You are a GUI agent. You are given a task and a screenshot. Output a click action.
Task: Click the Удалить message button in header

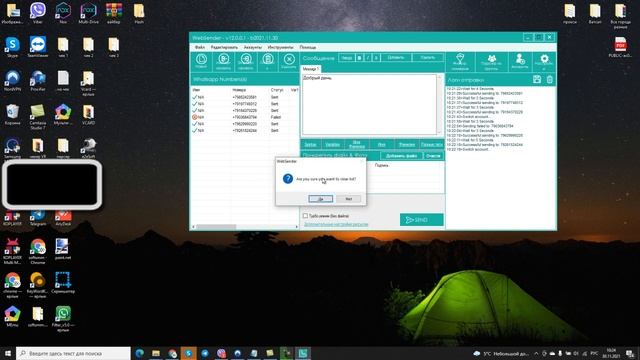(x=428, y=58)
